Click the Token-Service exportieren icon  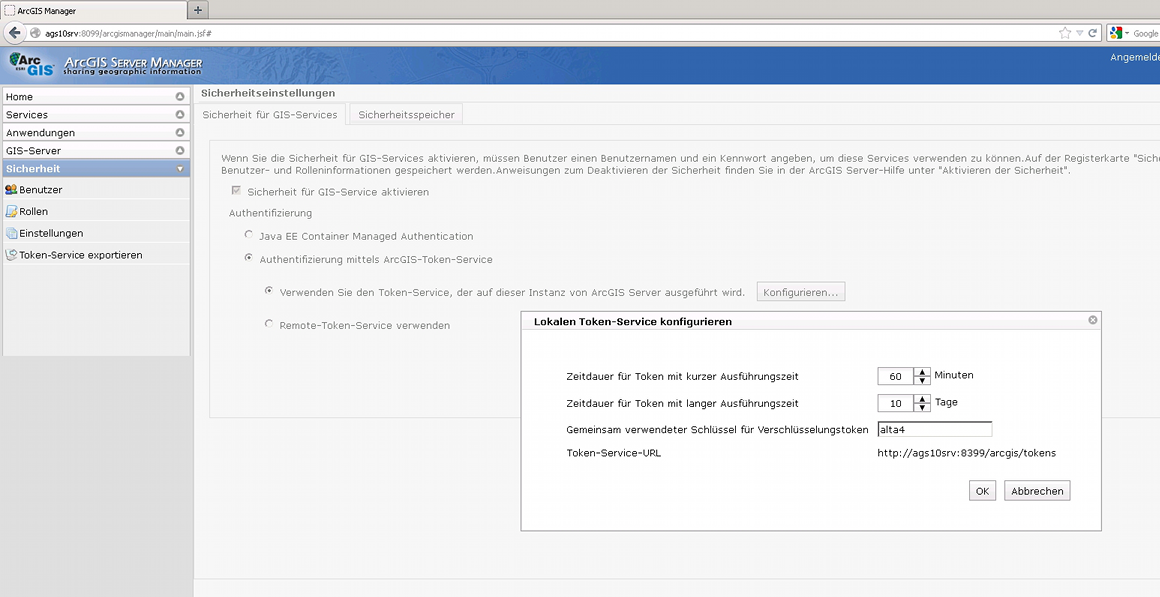(11, 255)
